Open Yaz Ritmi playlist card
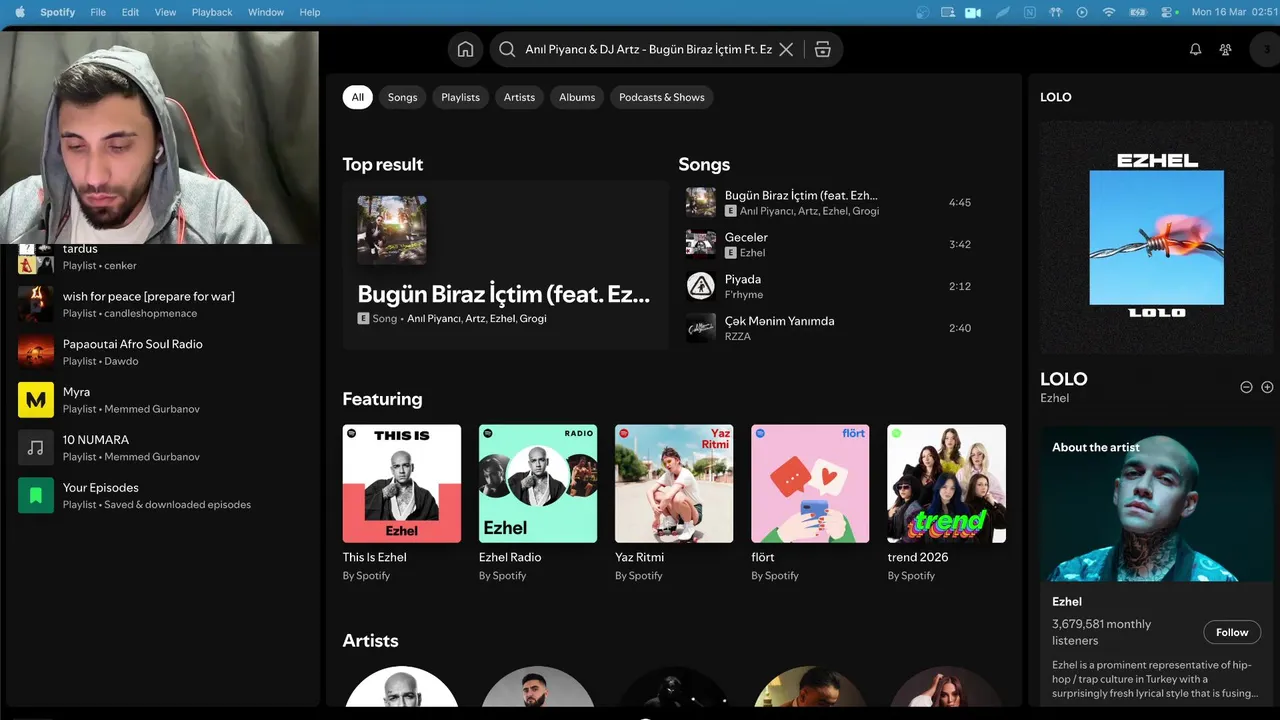Screen dimensions: 1280x720 [674, 504]
